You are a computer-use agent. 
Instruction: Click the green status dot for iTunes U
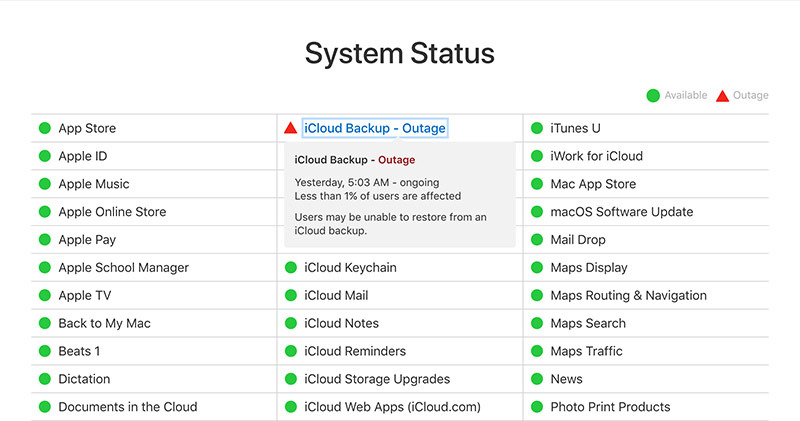coord(537,128)
